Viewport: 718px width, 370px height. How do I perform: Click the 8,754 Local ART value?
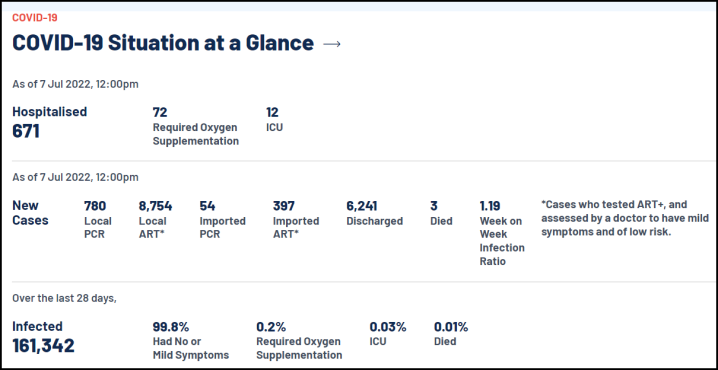point(156,220)
